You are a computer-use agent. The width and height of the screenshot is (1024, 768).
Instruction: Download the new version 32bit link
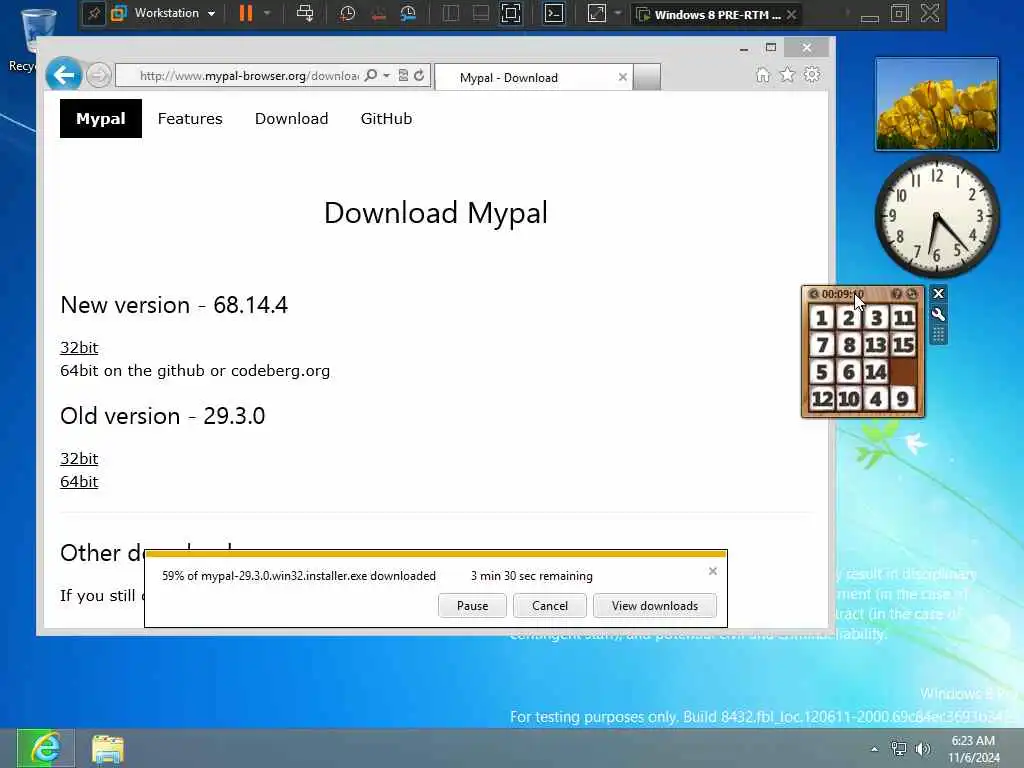(79, 347)
